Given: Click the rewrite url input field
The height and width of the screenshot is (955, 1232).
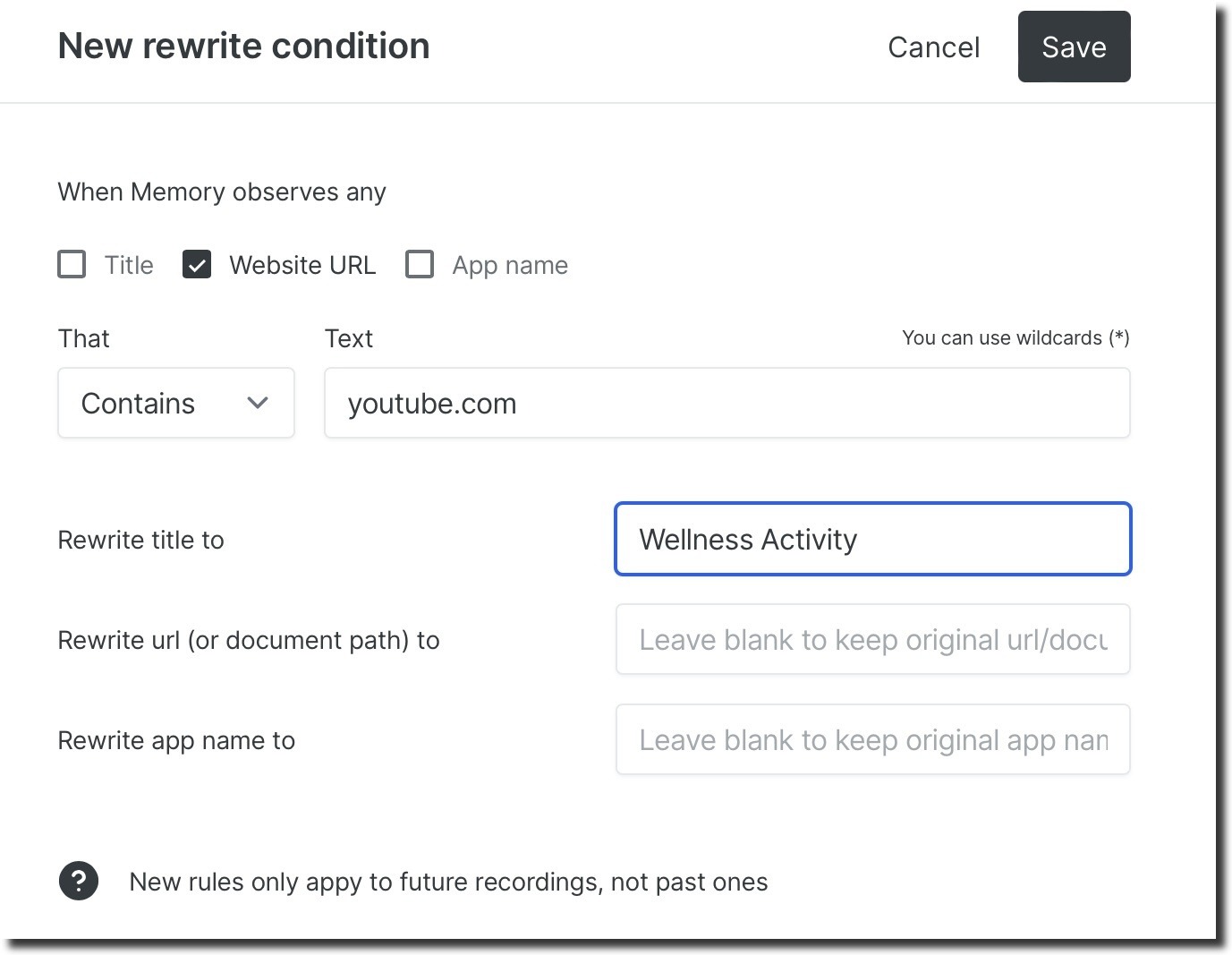Looking at the screenshot, I should click(x=872, y=639).
